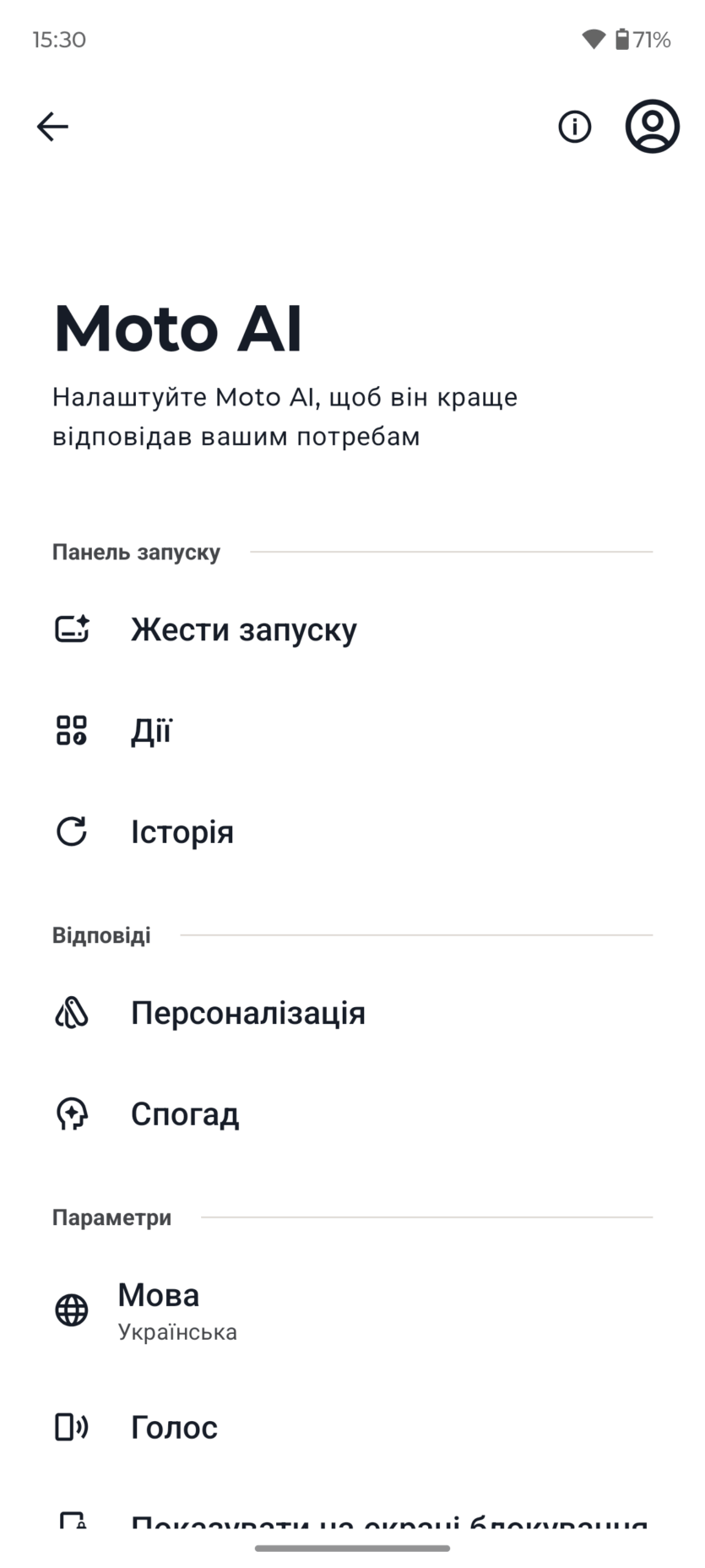Tap the Українська language value
This screenshot has height=1568, width=705.
(177, 1332)
